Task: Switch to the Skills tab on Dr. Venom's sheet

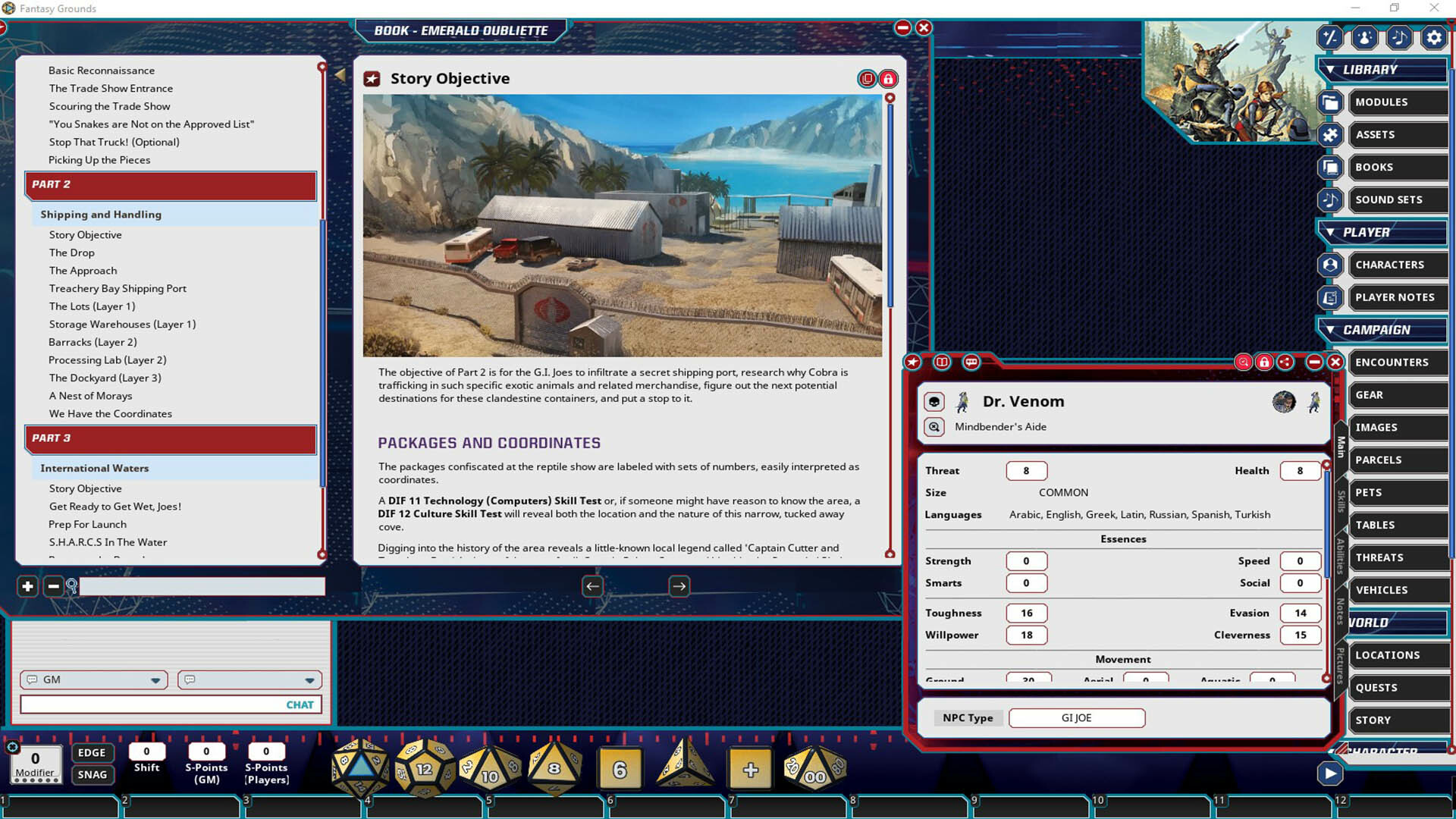Action: click(x=1341, y=494)
